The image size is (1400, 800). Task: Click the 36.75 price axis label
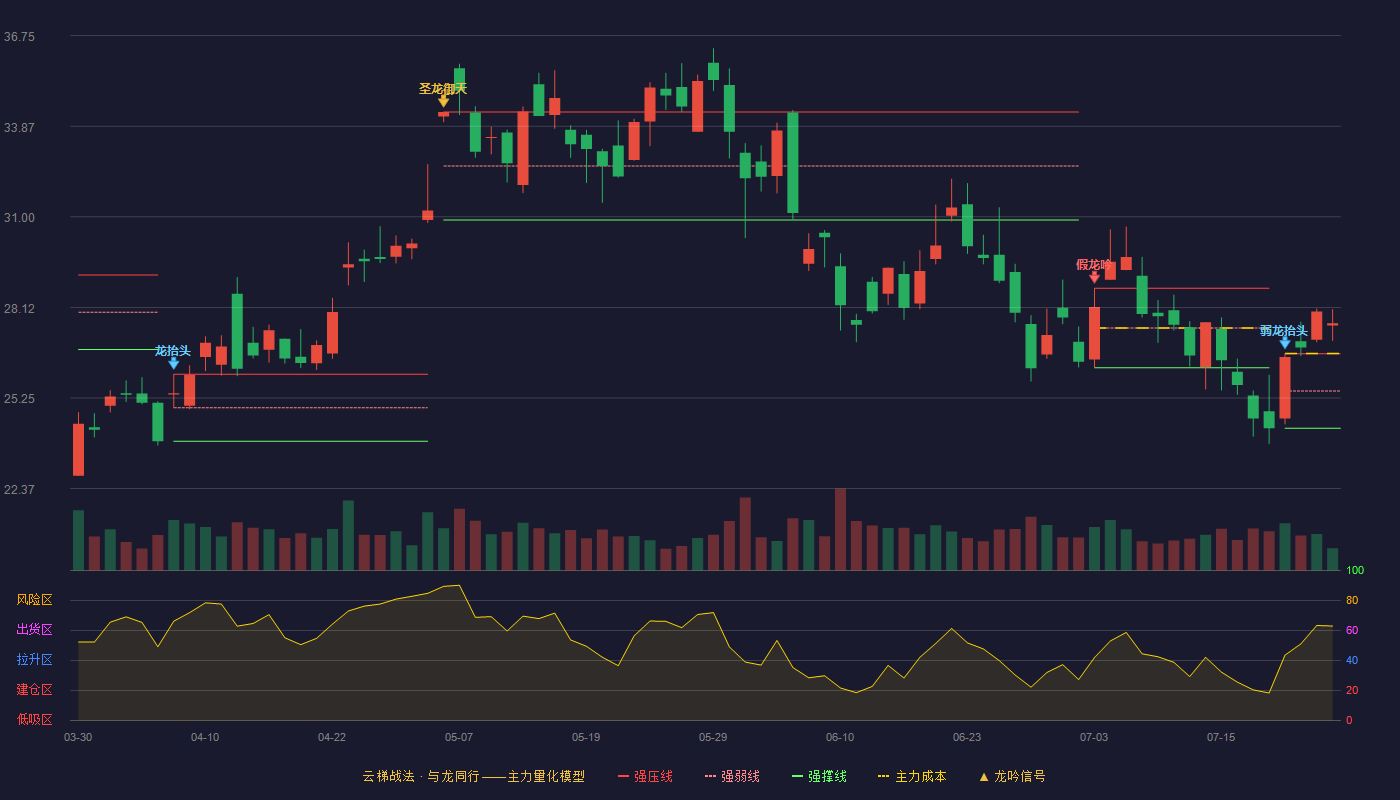(19, 37)
